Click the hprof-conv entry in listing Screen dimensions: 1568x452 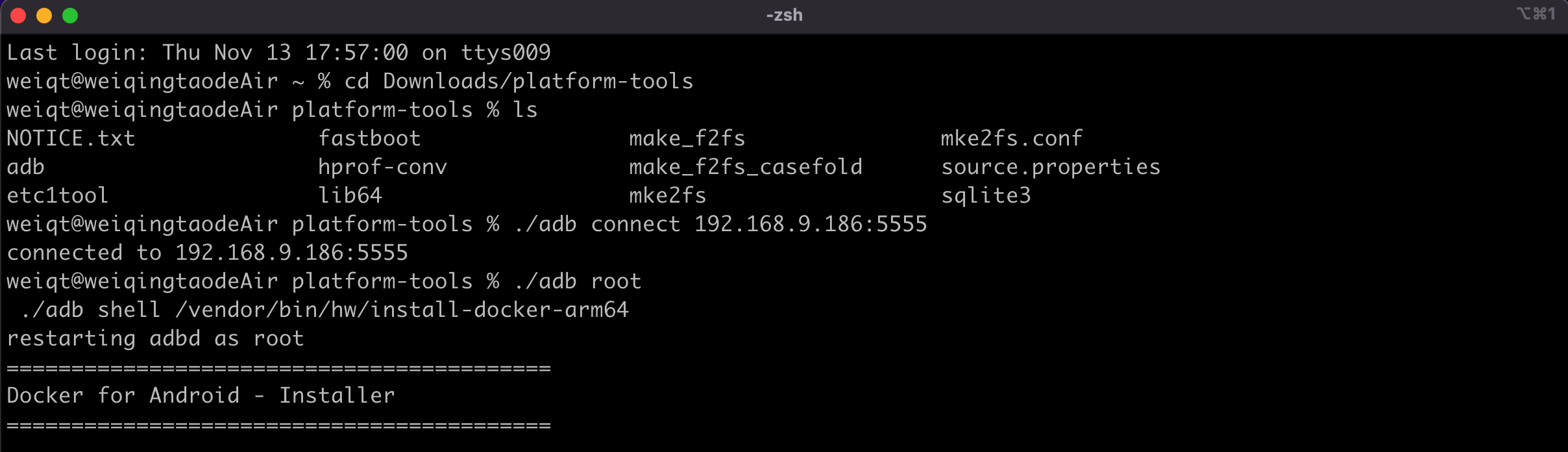tap(382, 167)
